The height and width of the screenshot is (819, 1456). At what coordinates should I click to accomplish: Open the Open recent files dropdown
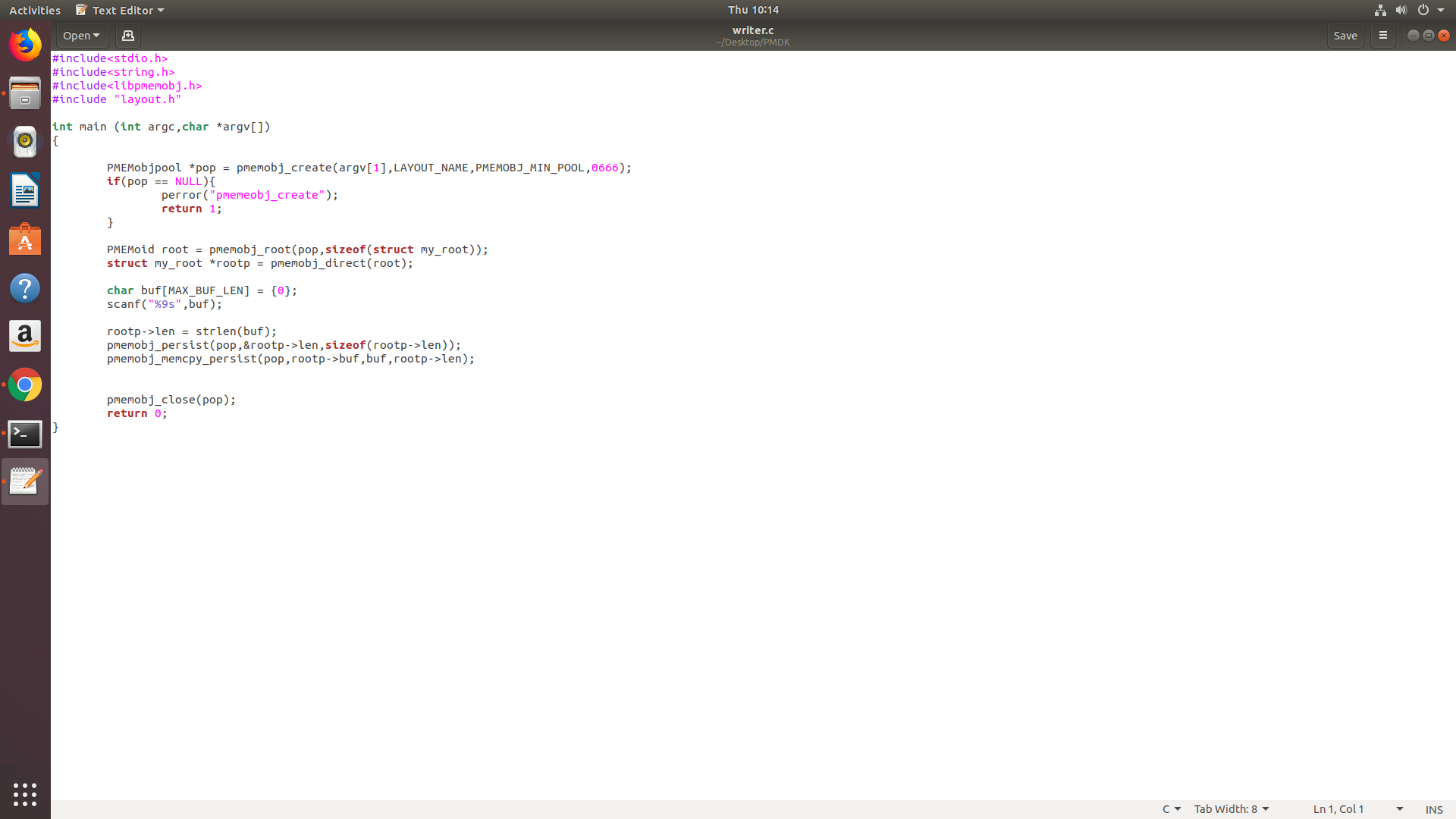click(81, 35)
